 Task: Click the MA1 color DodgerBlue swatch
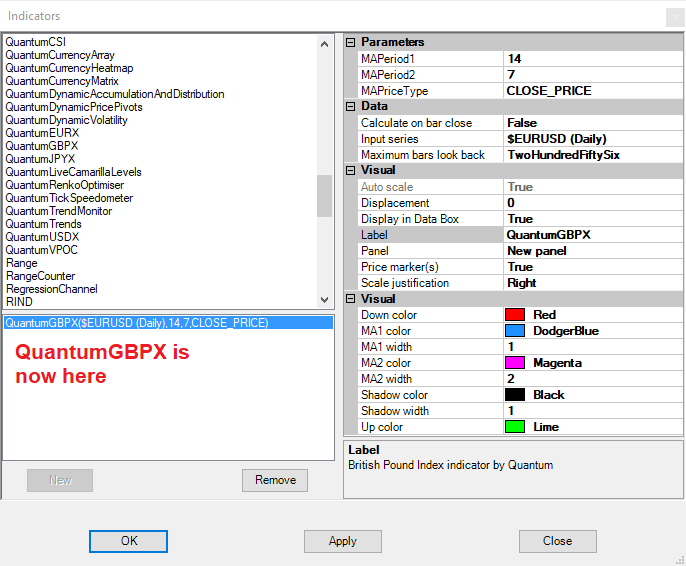(515, 331)
